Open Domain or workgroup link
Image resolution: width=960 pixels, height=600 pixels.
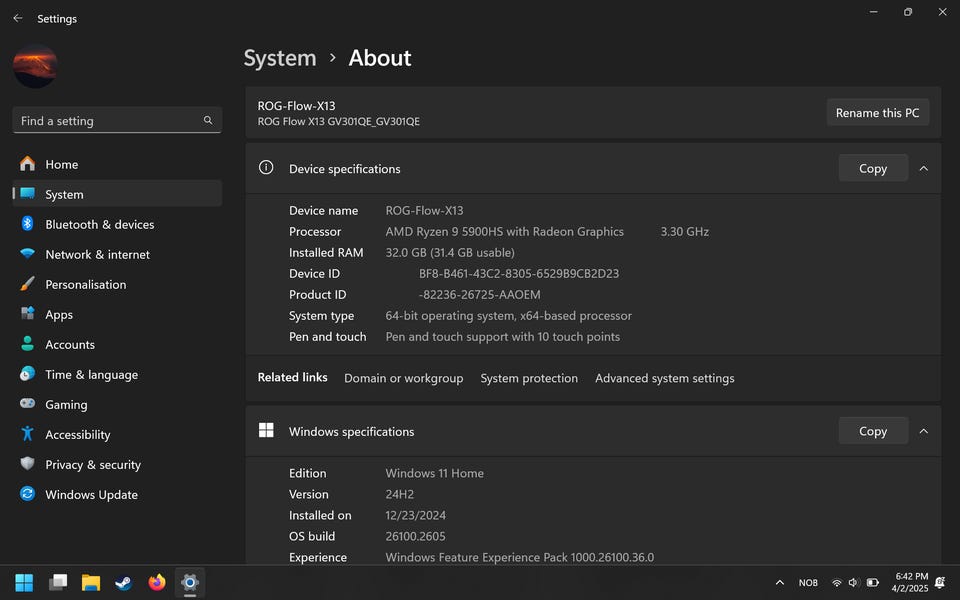[x=403, y=378]
